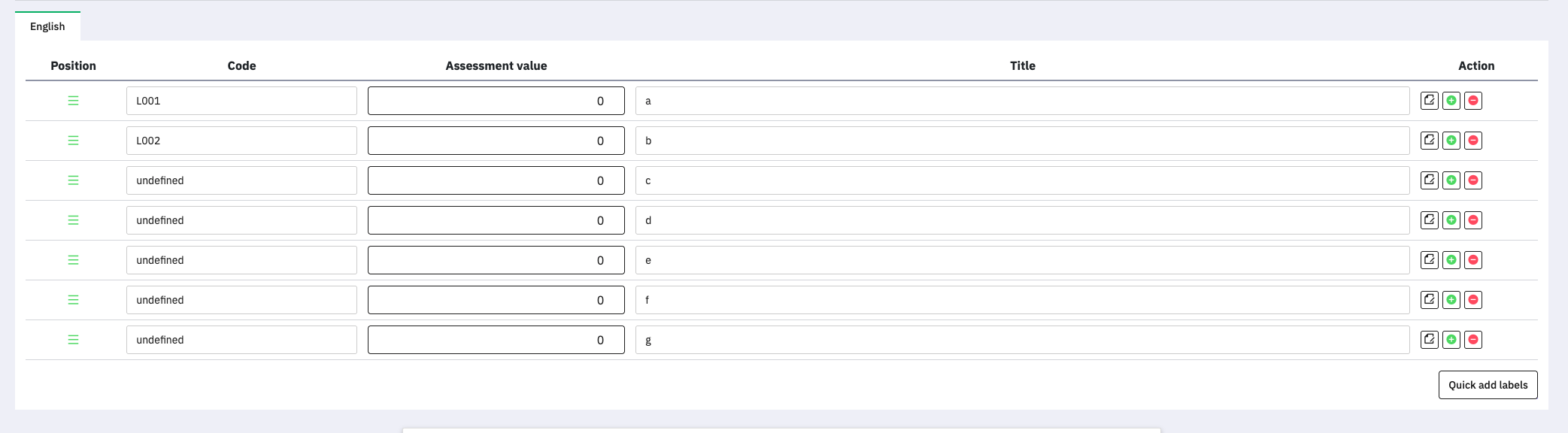Image resolution: width=1568 pixels, height=433 pixels.
Task: Delete the label titled f
Action: point(1473,300)
